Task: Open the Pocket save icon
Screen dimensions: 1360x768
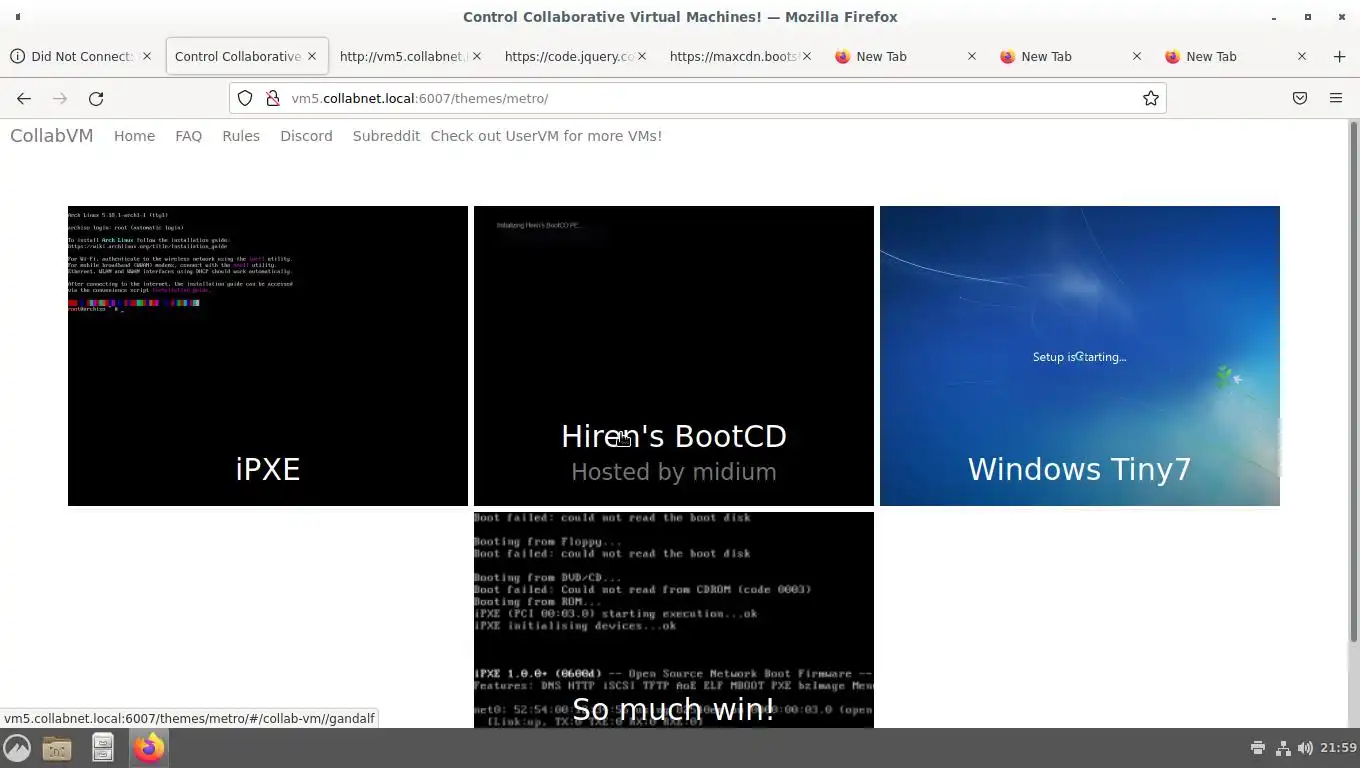Action: 1300,98
